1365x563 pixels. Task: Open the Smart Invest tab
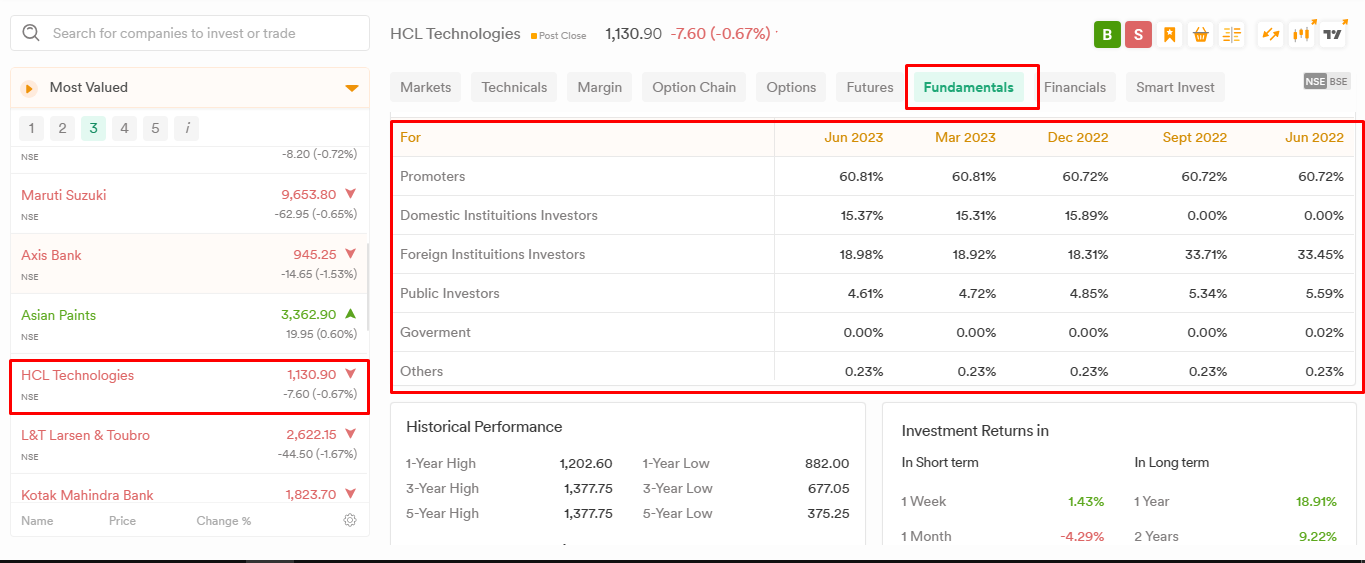[x=1175, y=87]
